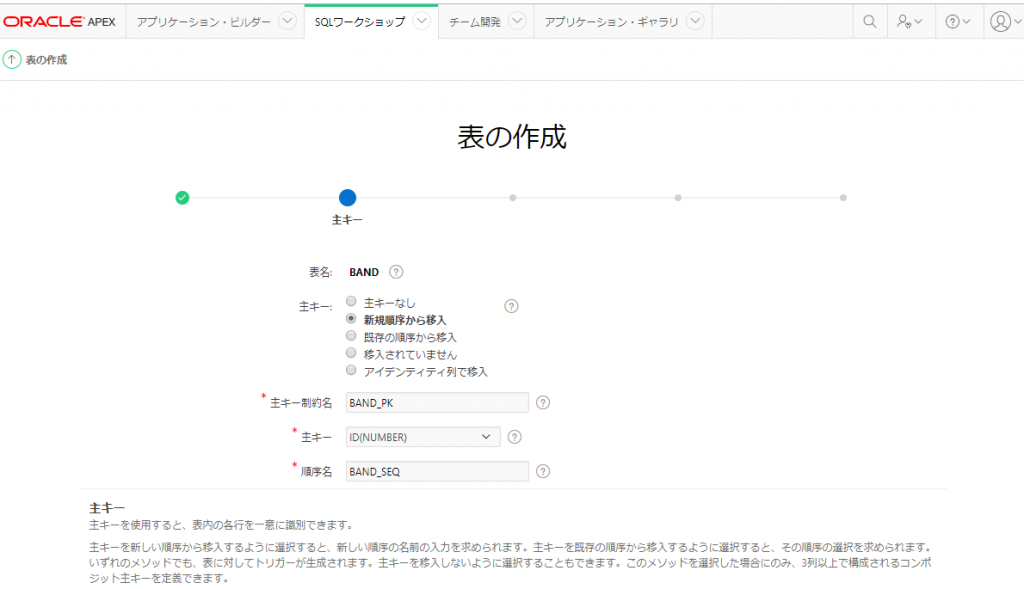Show help icon for 主キー radio group

pos(511,306)
